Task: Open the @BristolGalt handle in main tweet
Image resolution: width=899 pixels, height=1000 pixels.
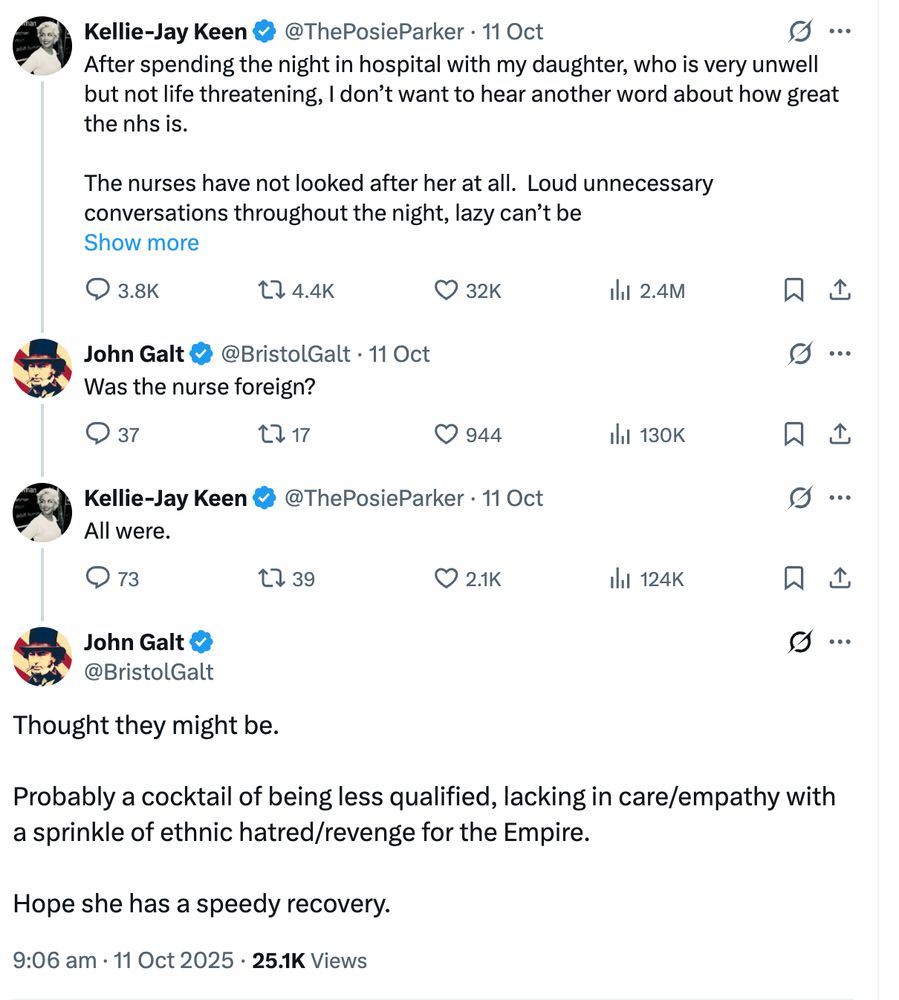Action: pos(149,672)
